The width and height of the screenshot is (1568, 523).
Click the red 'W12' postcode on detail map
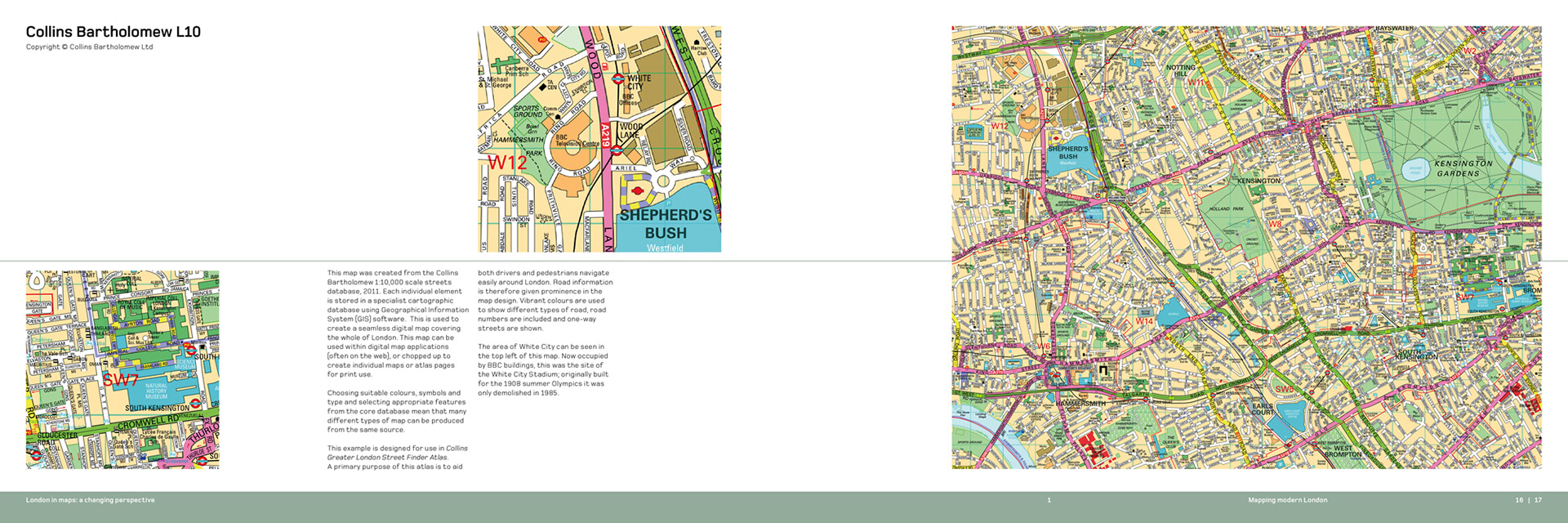[508, 163]
